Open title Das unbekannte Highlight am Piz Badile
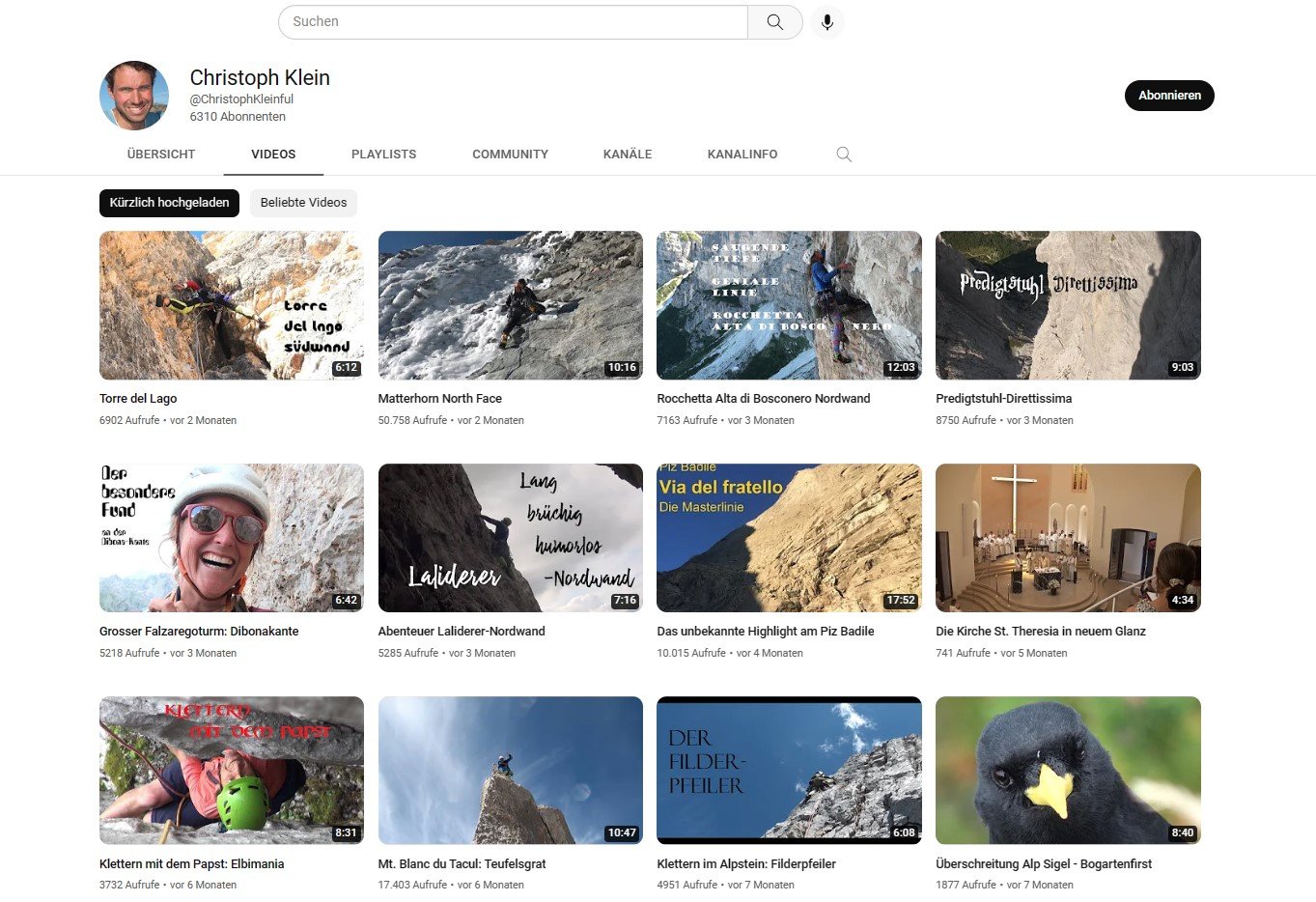The image size is (1316, 902). pos(765,632)
